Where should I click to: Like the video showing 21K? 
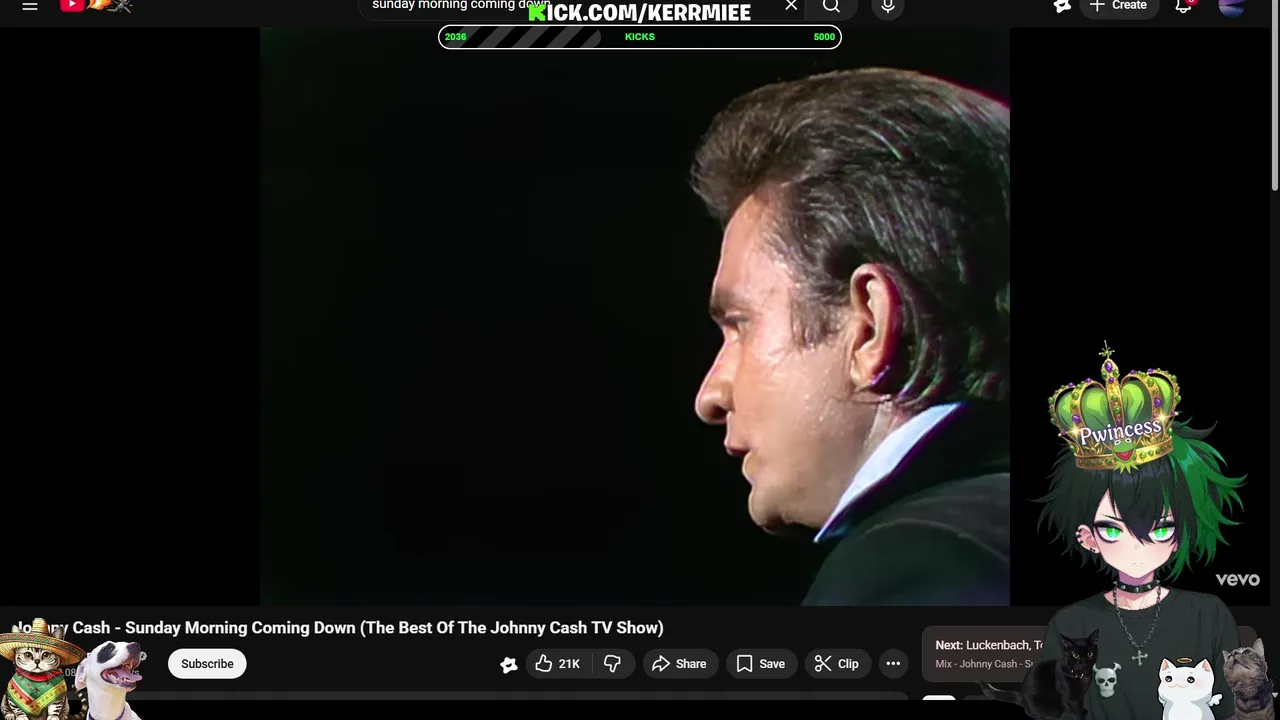coord(557,664)
